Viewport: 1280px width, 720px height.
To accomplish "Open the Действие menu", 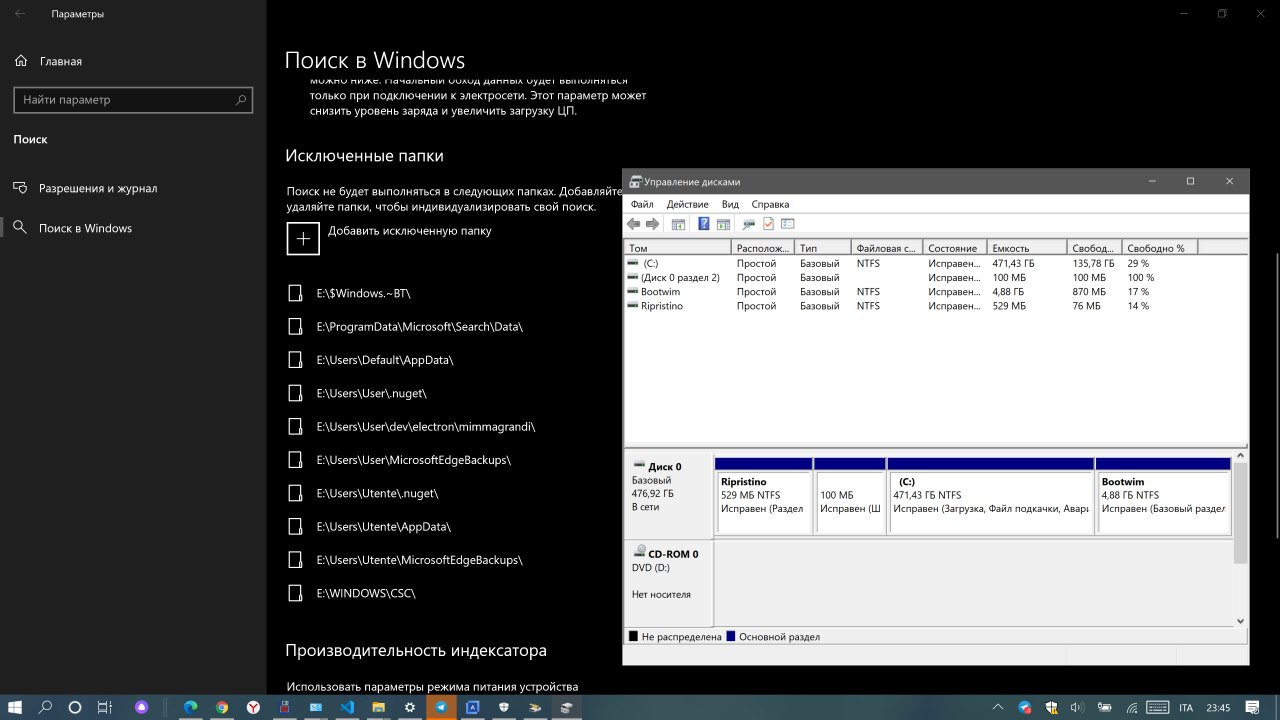I will coord(688,204).
